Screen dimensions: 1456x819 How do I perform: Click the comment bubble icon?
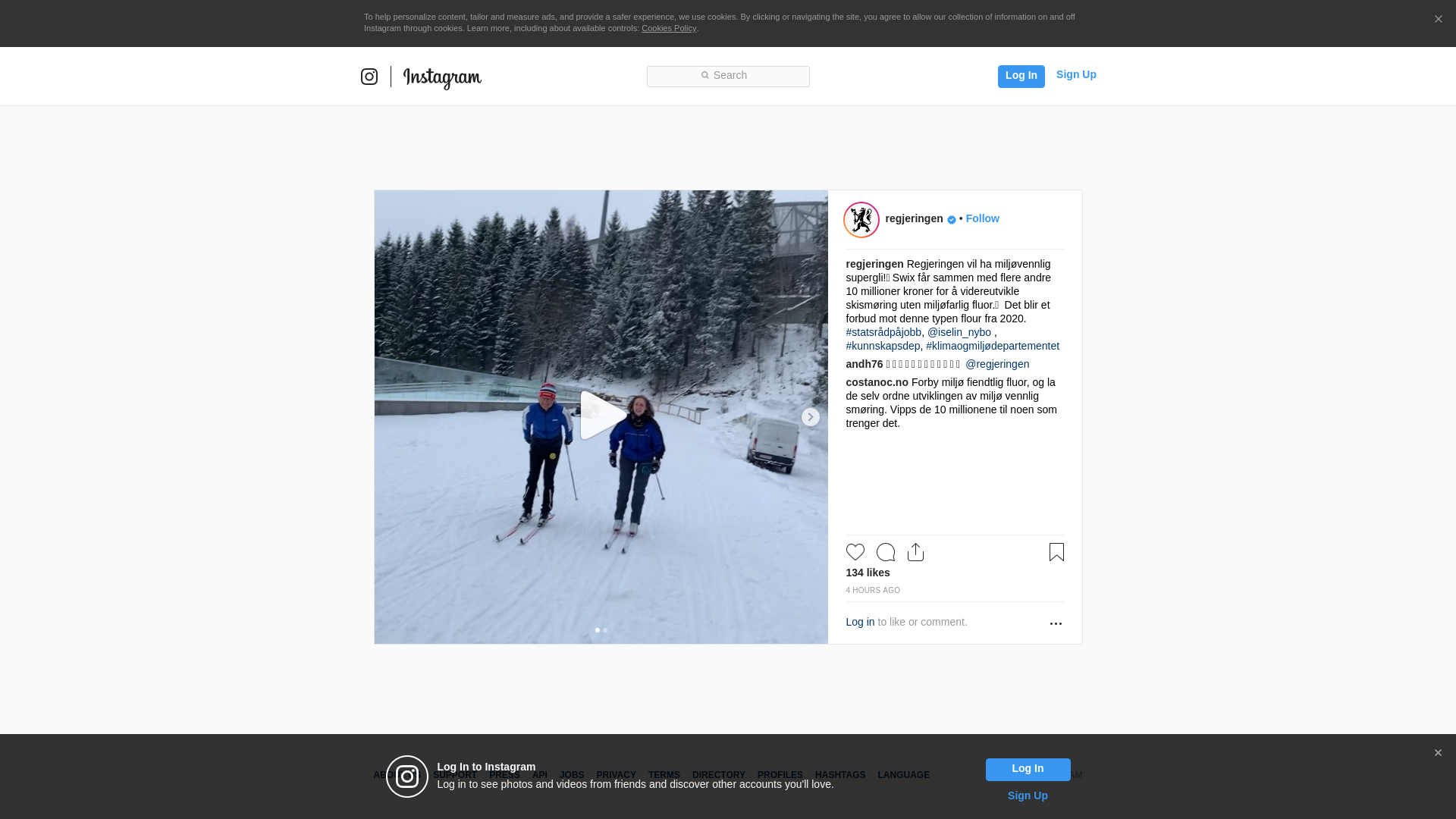pyautogui.click(x=886, y=552)
